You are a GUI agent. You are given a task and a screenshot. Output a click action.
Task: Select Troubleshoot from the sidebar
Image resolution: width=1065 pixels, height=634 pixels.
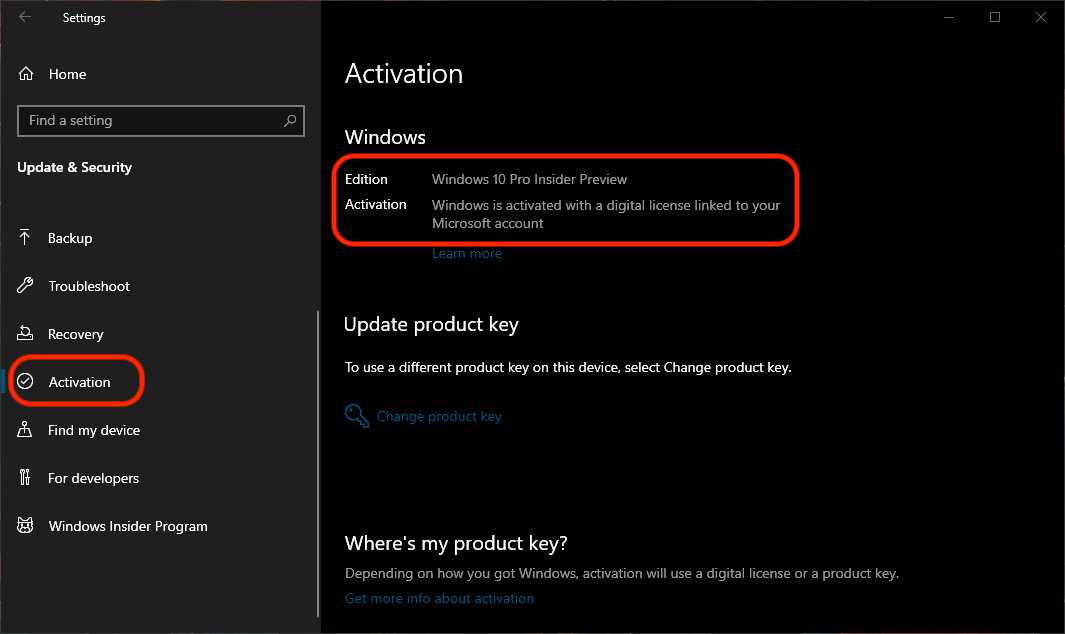[x=89, y=286]
